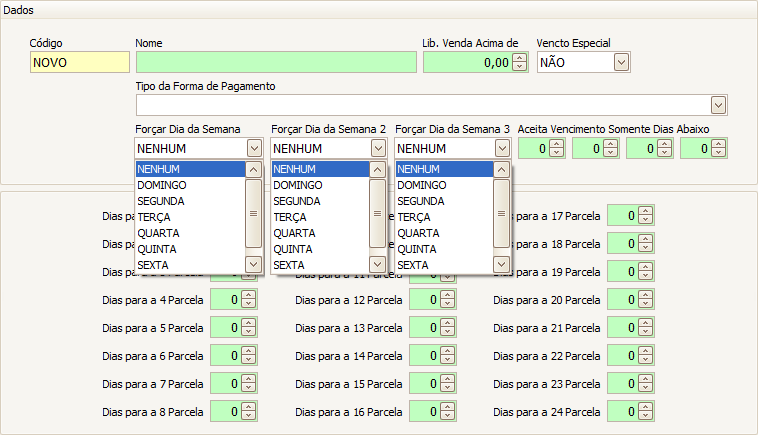Expand the Tipo da Forma de Pagamento dropdown

point(718,105)
